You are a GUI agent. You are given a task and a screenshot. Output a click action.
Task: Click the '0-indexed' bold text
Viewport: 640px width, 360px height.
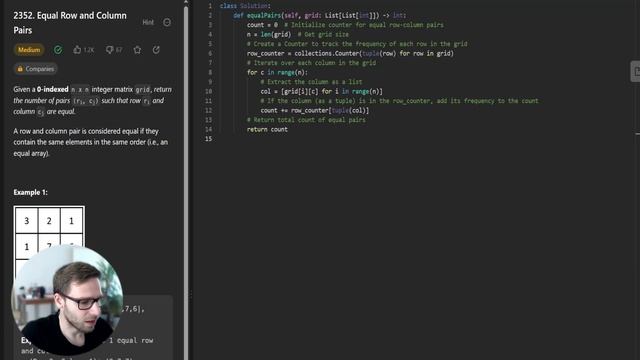click(53, 89)
